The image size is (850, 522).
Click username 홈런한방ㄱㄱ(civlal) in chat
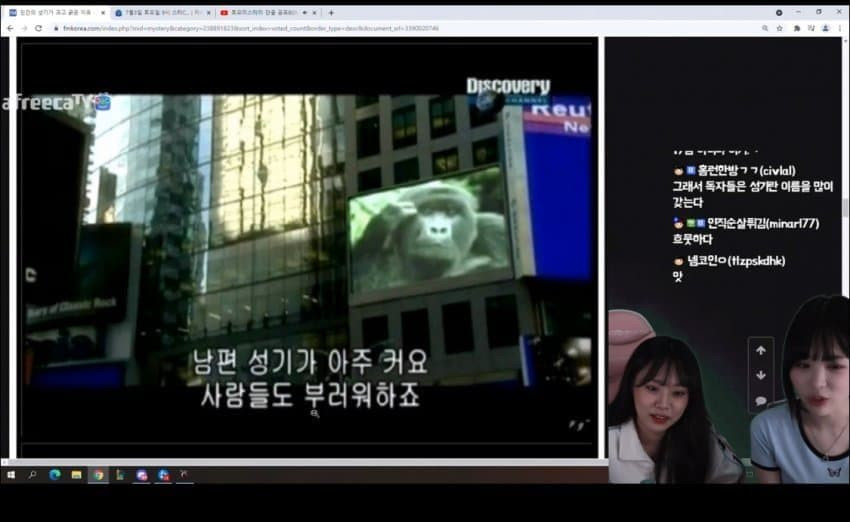pos(746,171)
